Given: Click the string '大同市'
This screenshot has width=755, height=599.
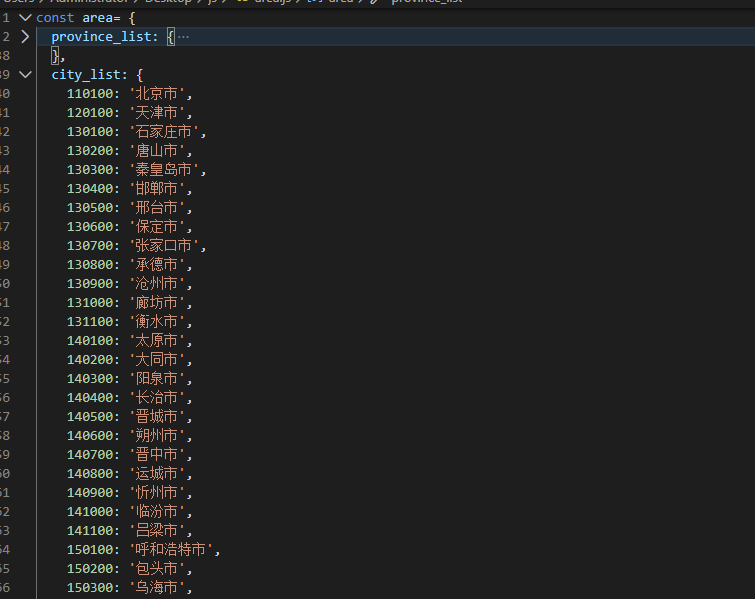Looking at the screenshot, I should point(157,360).
